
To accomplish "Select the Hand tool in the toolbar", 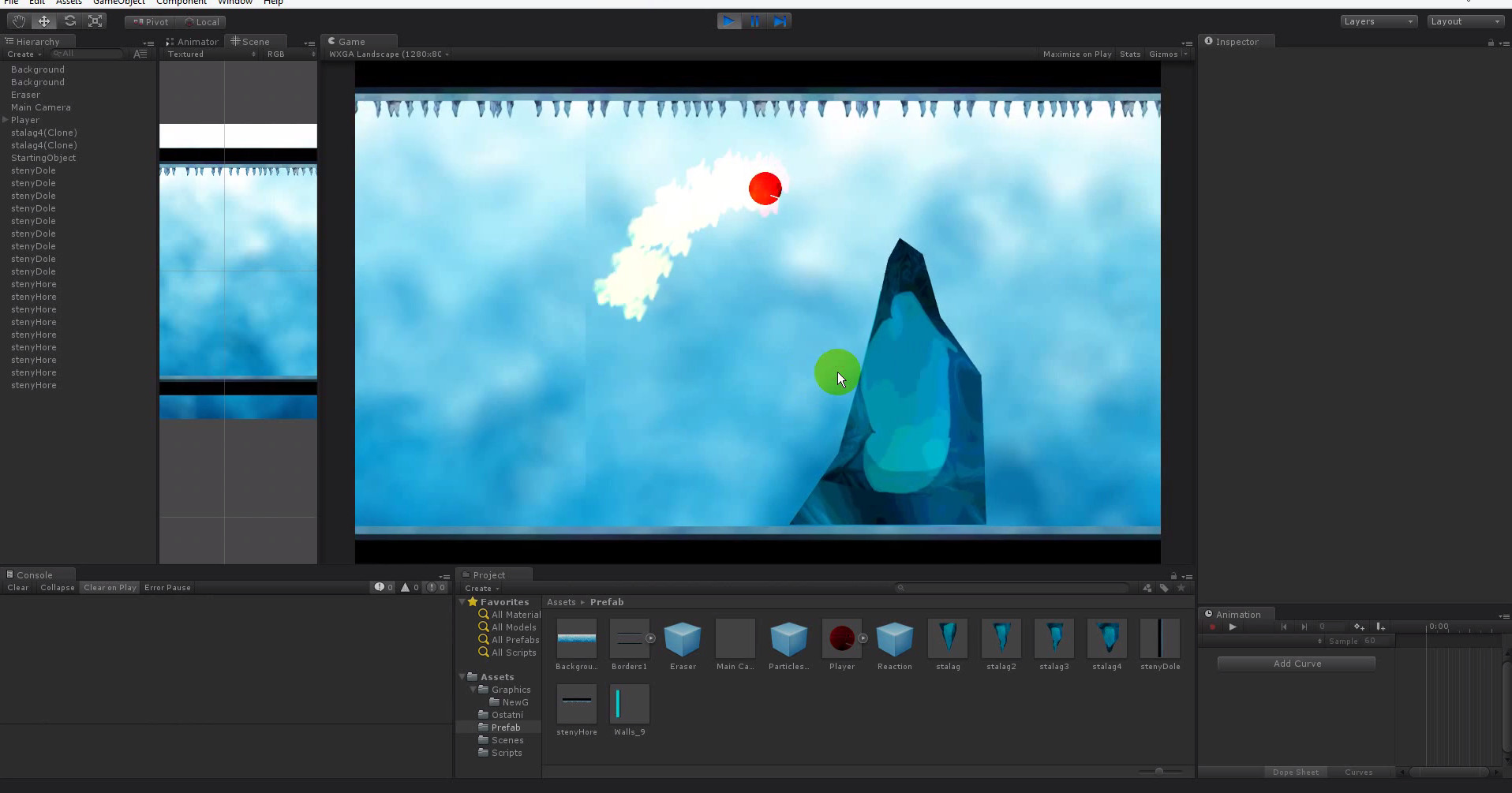I will pyautogui.click(x=17, y=21).
